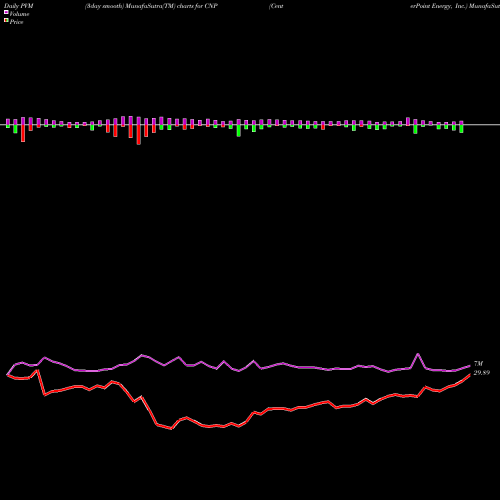Select the 'Price' legend label

[16, 22]
